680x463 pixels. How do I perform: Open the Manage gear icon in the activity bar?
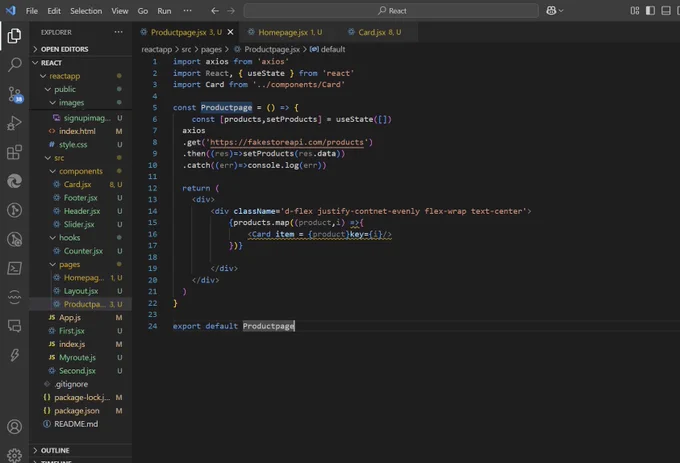click(14, 455)
